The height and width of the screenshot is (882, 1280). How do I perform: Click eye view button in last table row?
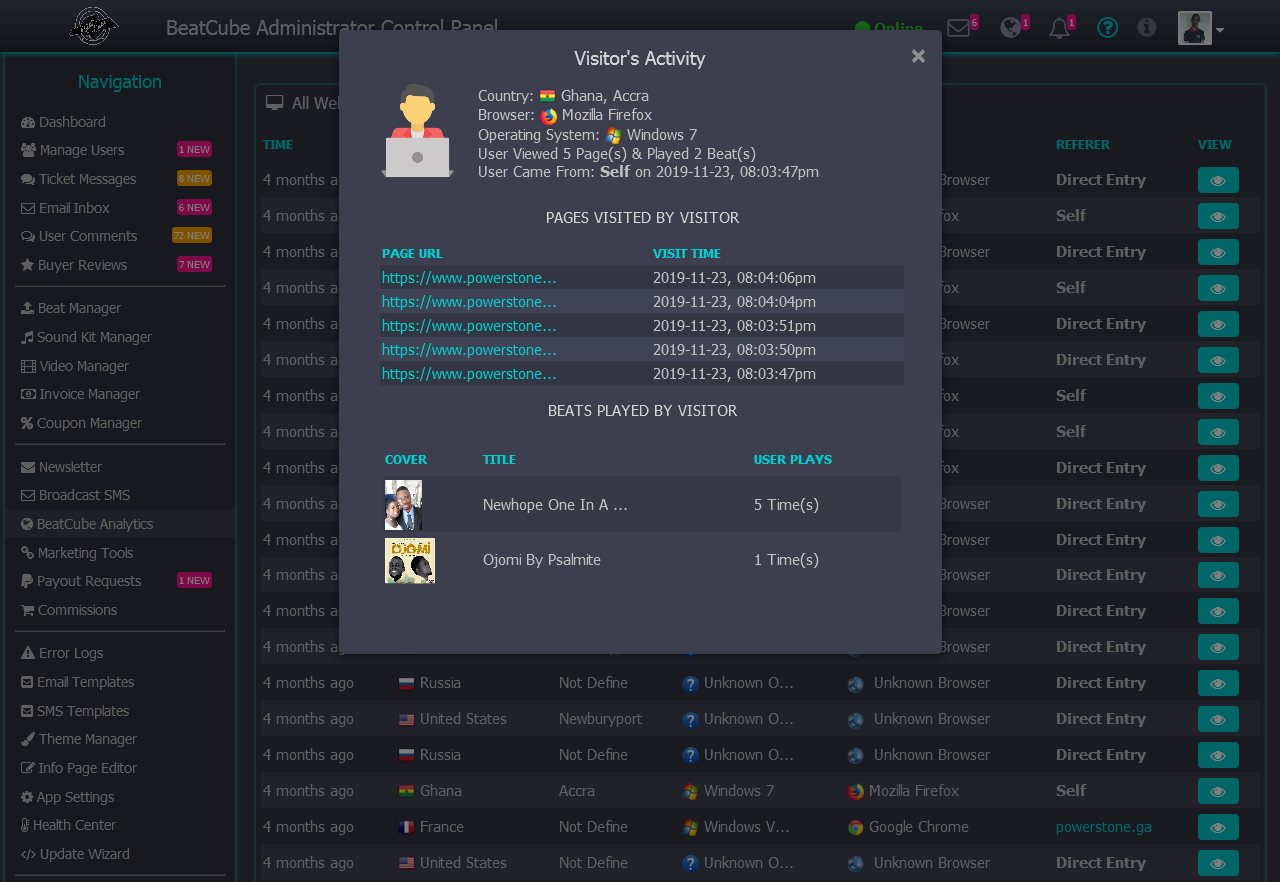click(1218, 863)
